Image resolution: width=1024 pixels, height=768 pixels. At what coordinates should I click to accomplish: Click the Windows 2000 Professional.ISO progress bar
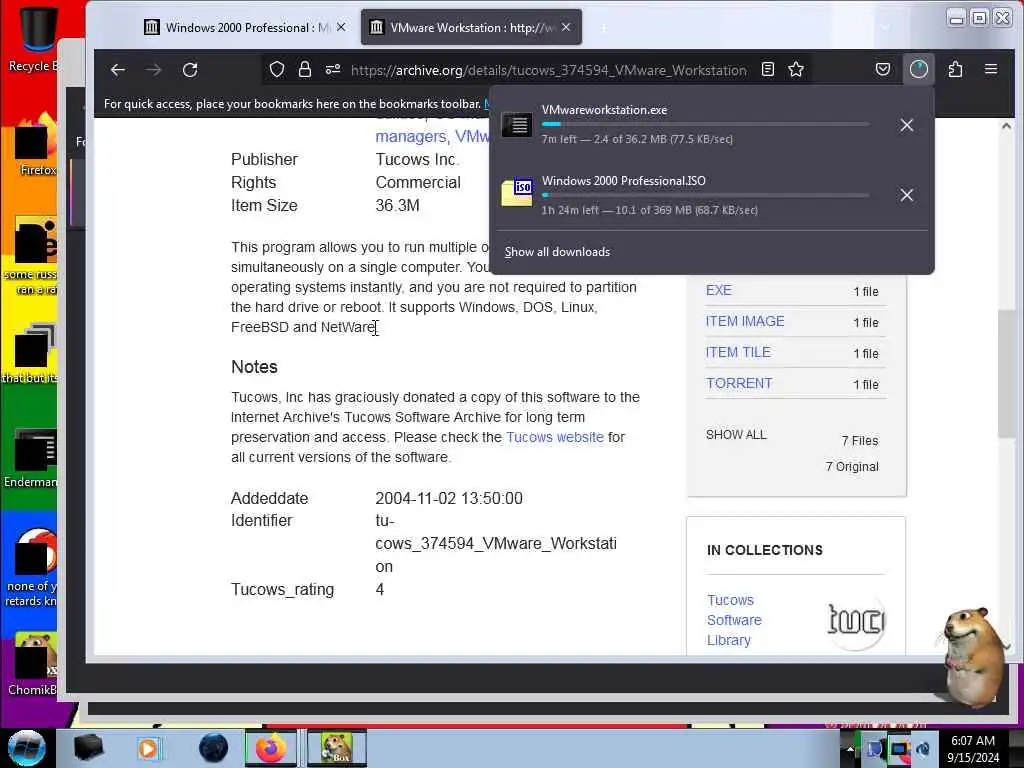click(x=705, y=195)
